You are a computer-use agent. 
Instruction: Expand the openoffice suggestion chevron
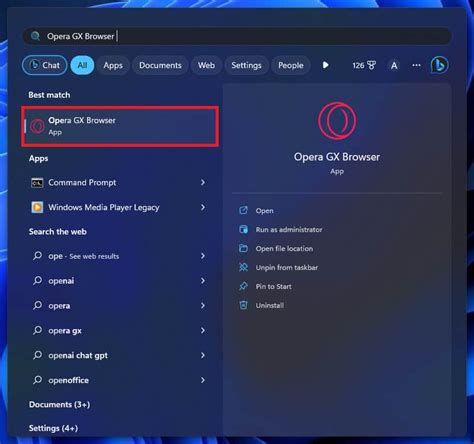[x=203, y=380]
